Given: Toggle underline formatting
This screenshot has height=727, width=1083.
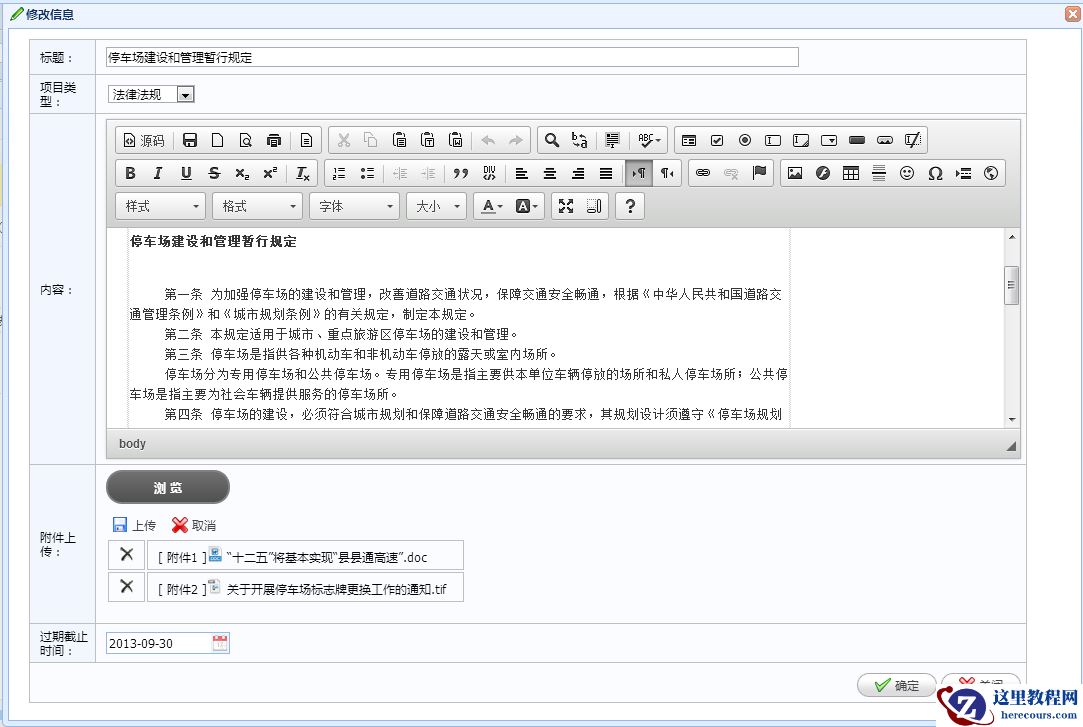Looking at the screenshot, I should point(186,173).
